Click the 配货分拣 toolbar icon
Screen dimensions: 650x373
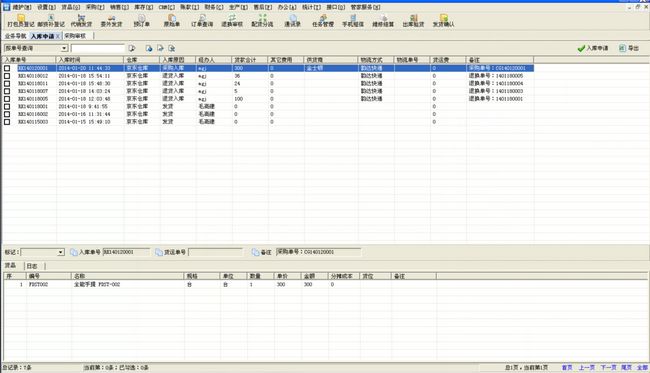(262, 20)
